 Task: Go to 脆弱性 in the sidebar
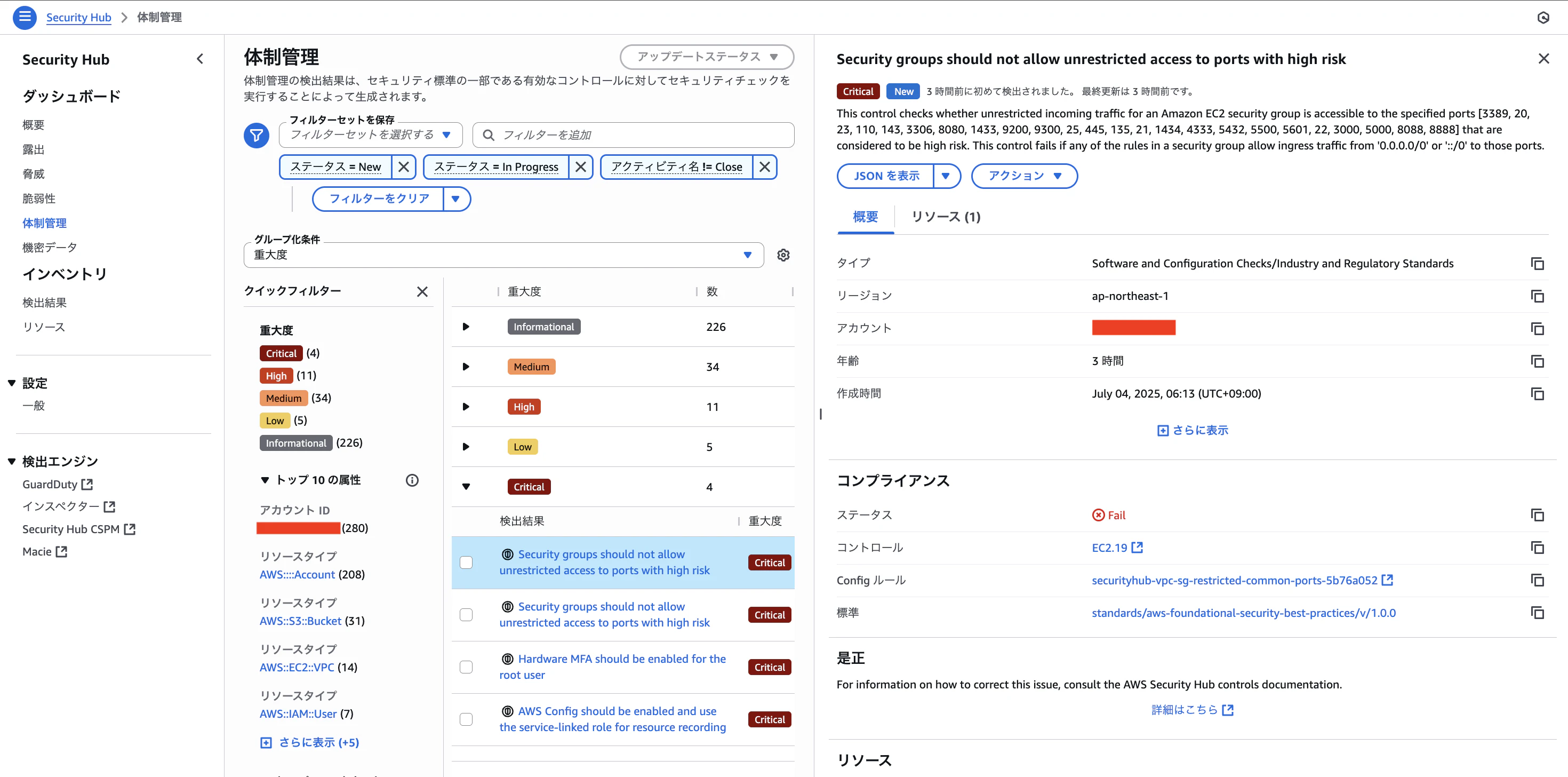pos(39,199)
